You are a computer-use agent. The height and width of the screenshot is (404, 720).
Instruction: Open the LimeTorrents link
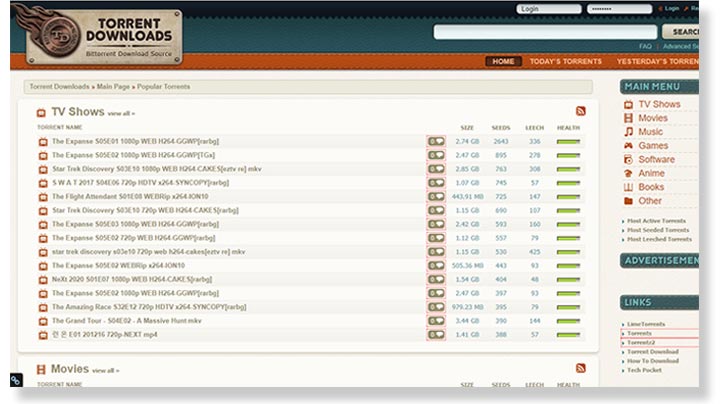pos(646,324)
